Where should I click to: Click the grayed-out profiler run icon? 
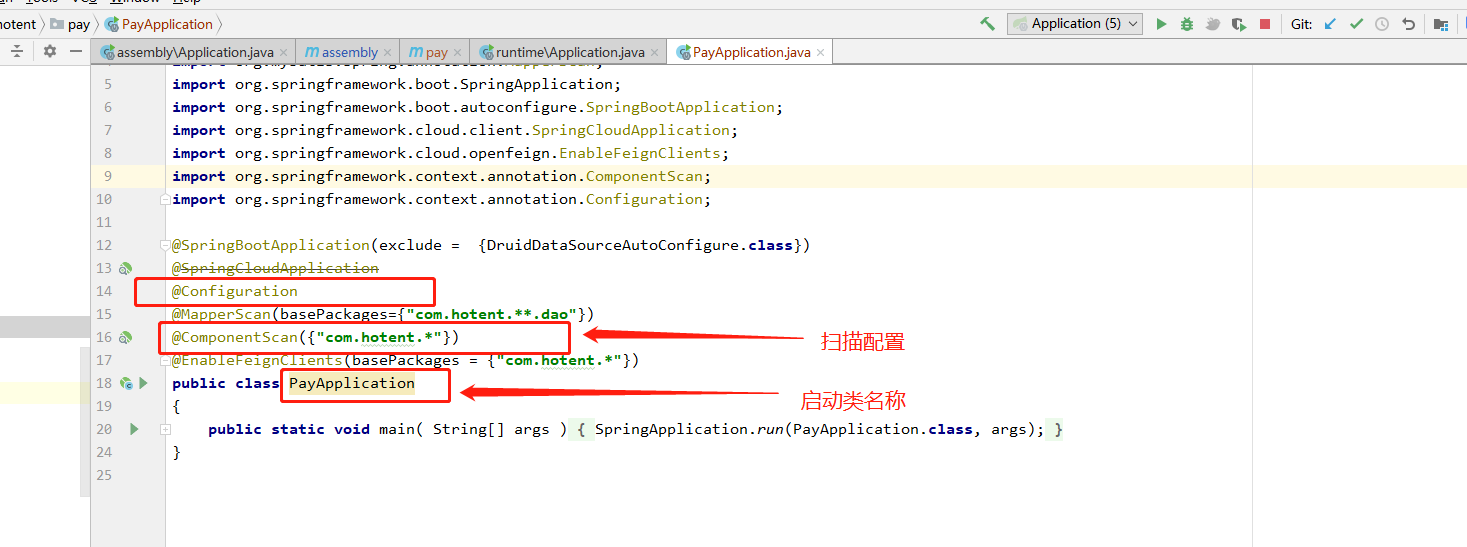(1213, 24)
